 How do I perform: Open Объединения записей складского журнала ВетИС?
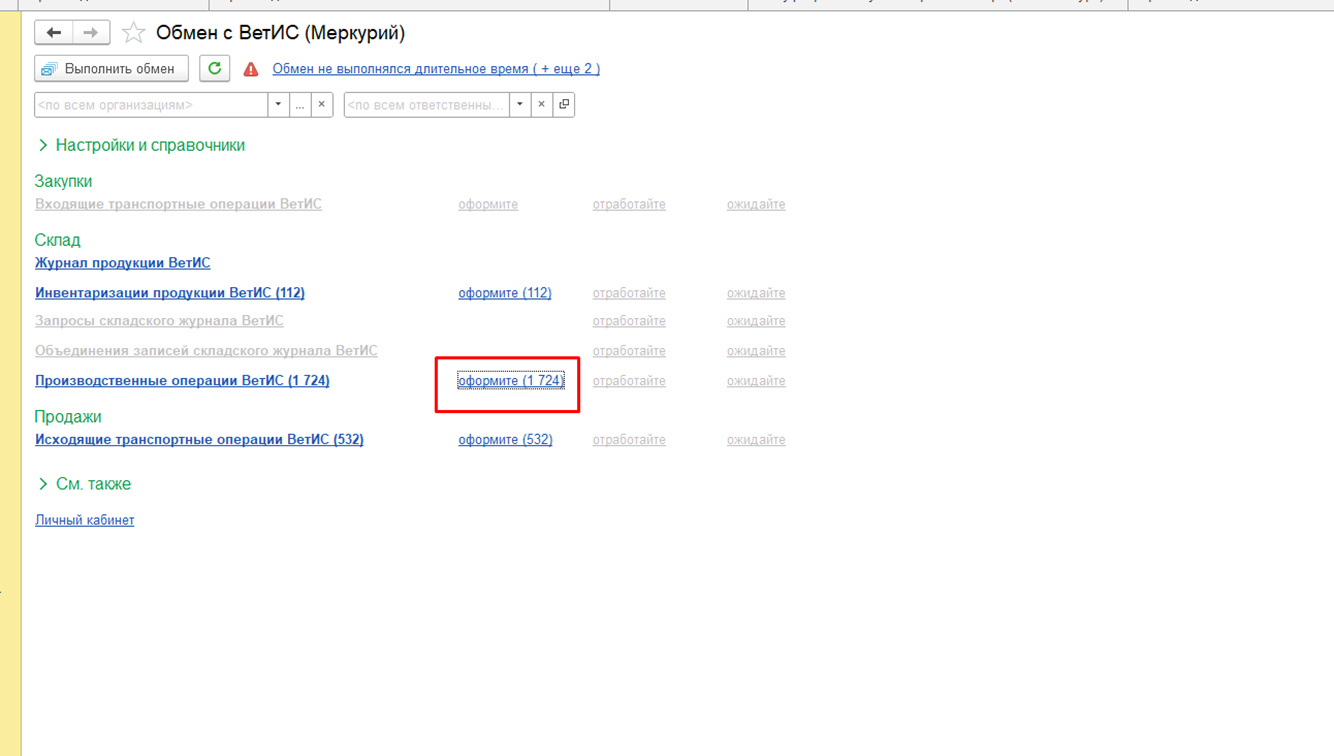[206, 351]
